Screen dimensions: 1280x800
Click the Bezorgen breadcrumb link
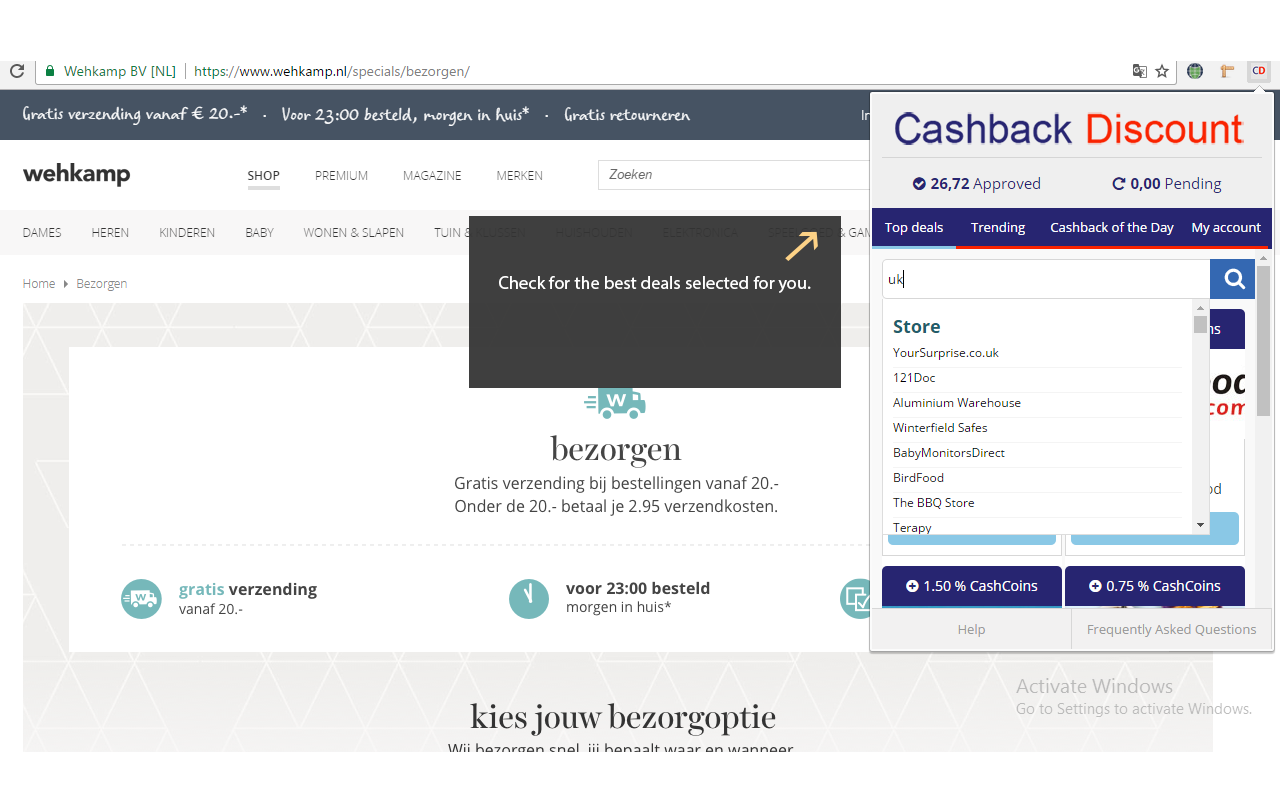tap(102, 284)
